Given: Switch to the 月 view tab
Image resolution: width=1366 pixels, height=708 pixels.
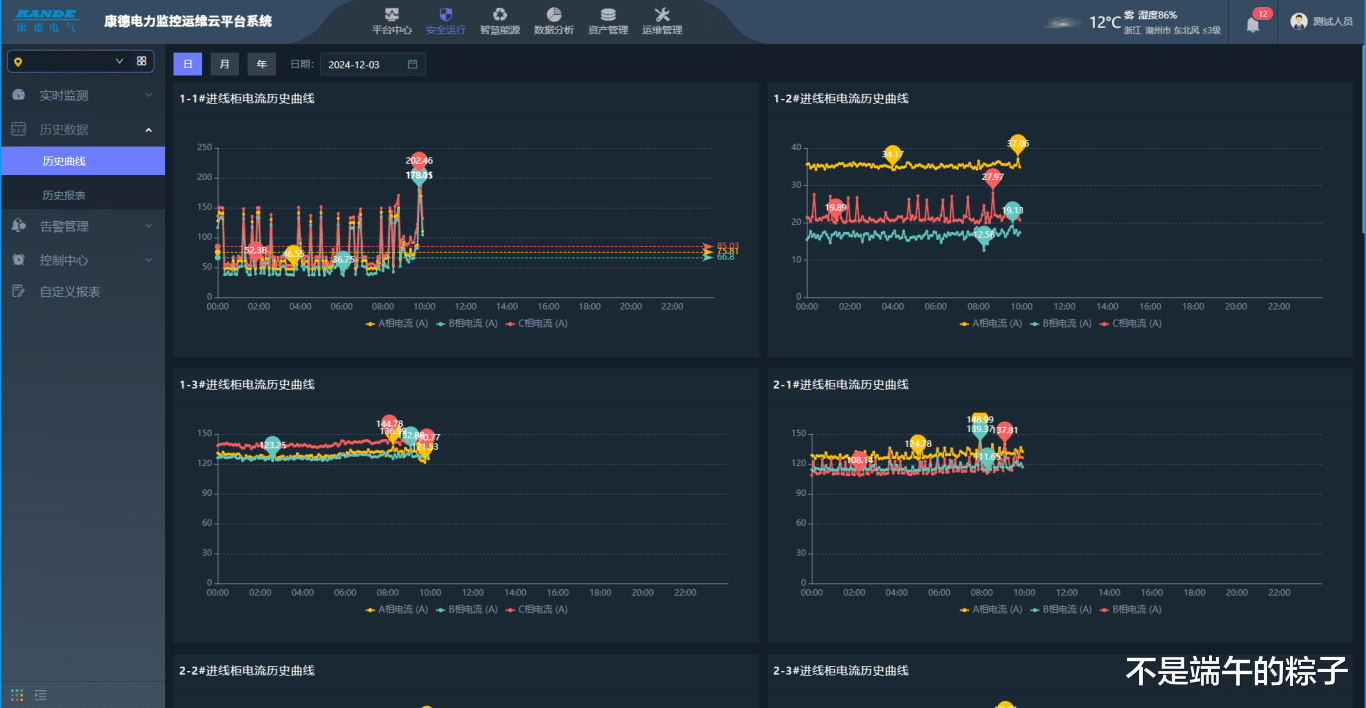Looking at the screenshot, I should [224, 64].
